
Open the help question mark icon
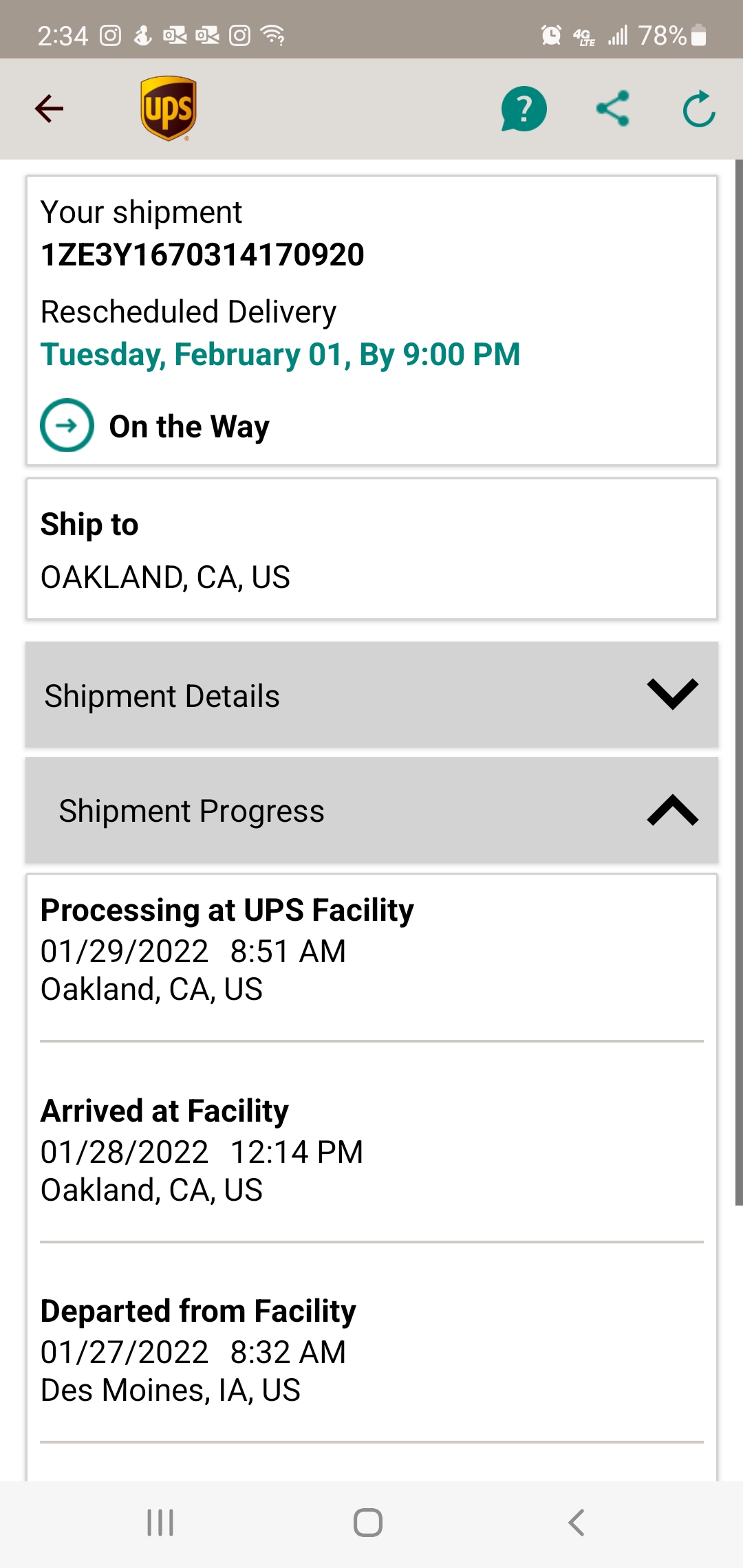[524, 109]
